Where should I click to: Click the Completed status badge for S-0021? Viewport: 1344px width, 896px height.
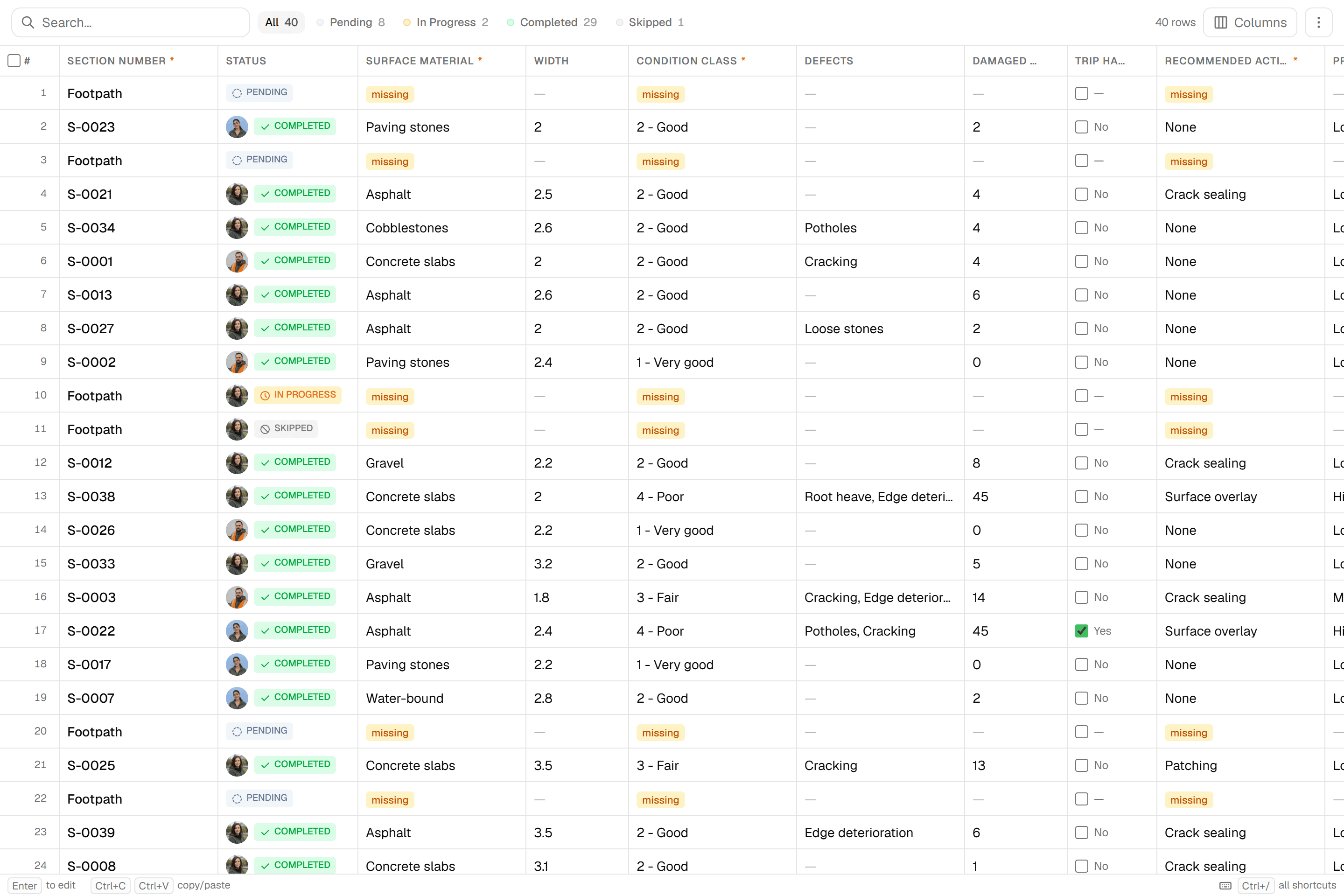(x=295, y=193)
